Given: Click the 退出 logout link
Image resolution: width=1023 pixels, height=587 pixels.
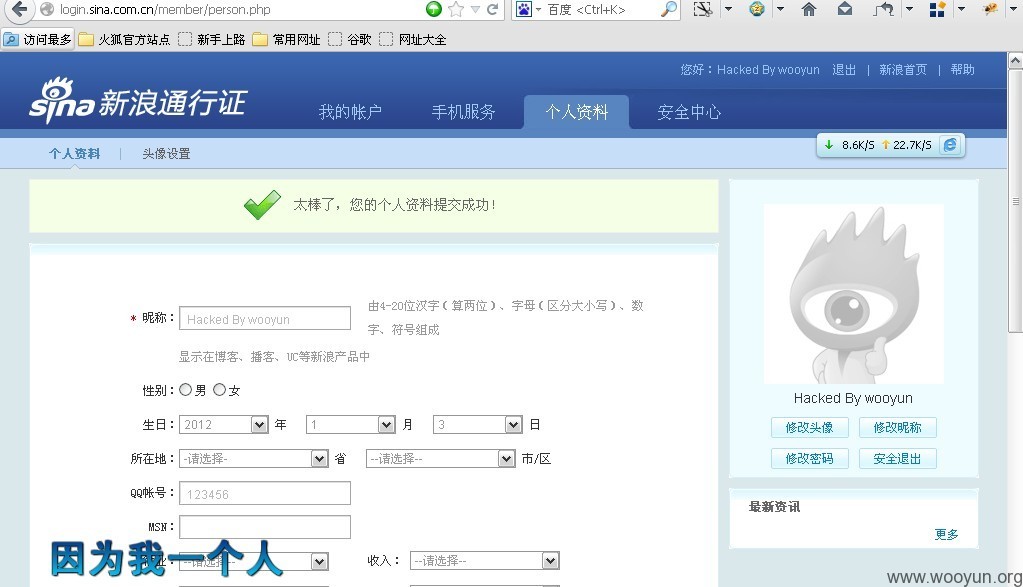Looking at the screenshot, I should [844, 69].
